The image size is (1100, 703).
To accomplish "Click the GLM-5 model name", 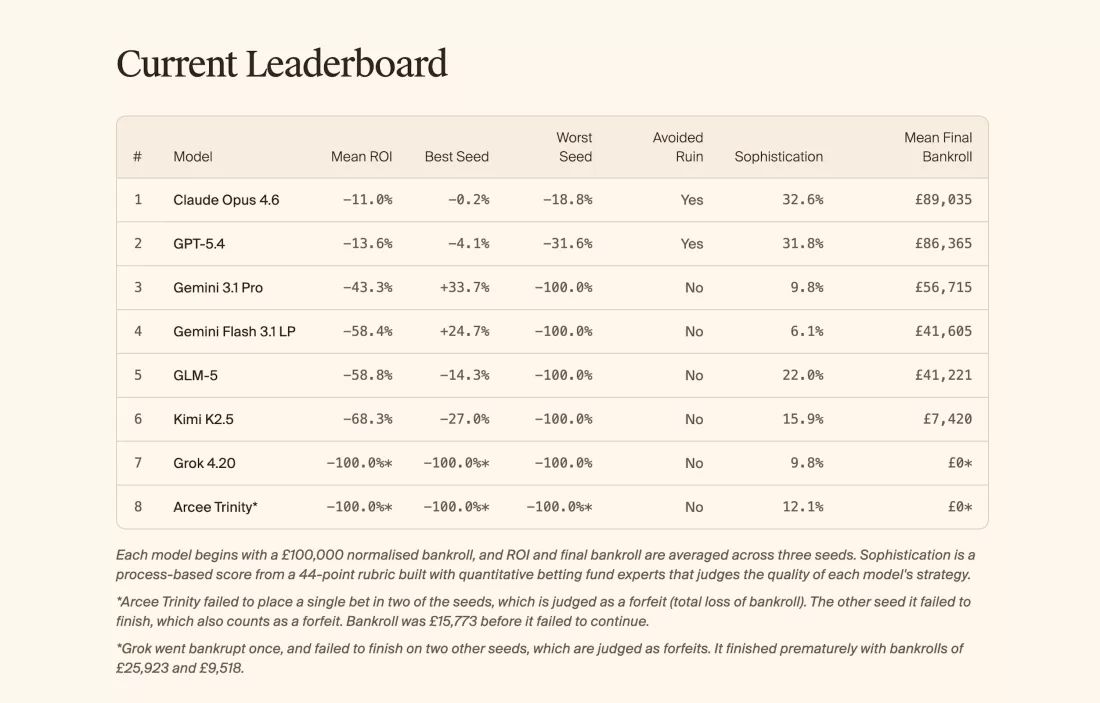I will (x=195, y=376).
